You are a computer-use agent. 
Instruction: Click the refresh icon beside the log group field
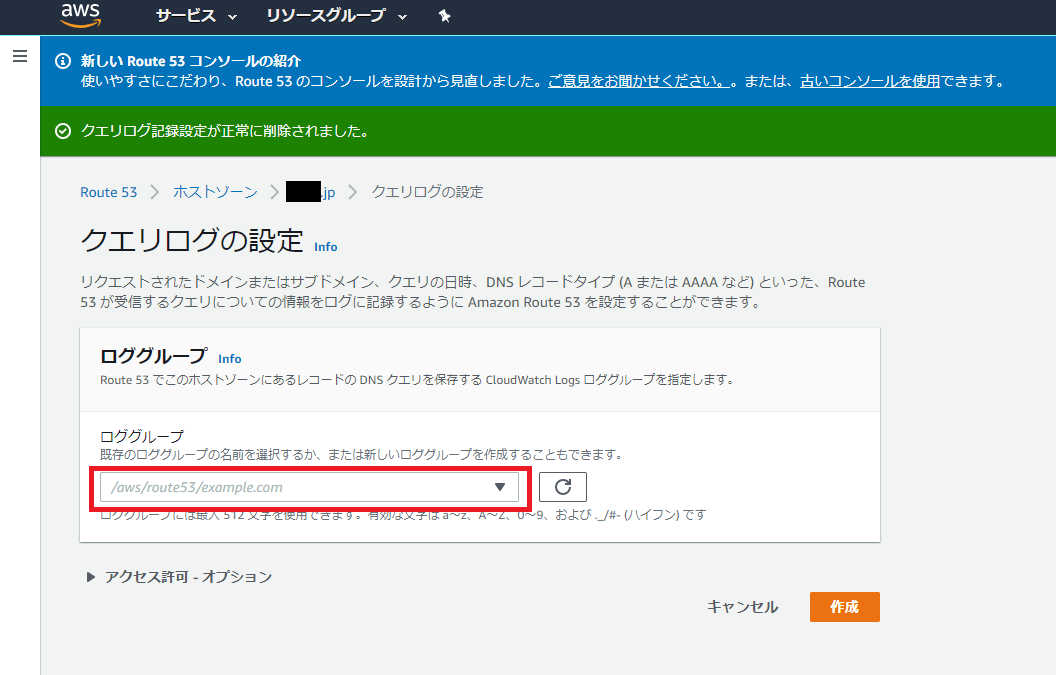point(562,487)
